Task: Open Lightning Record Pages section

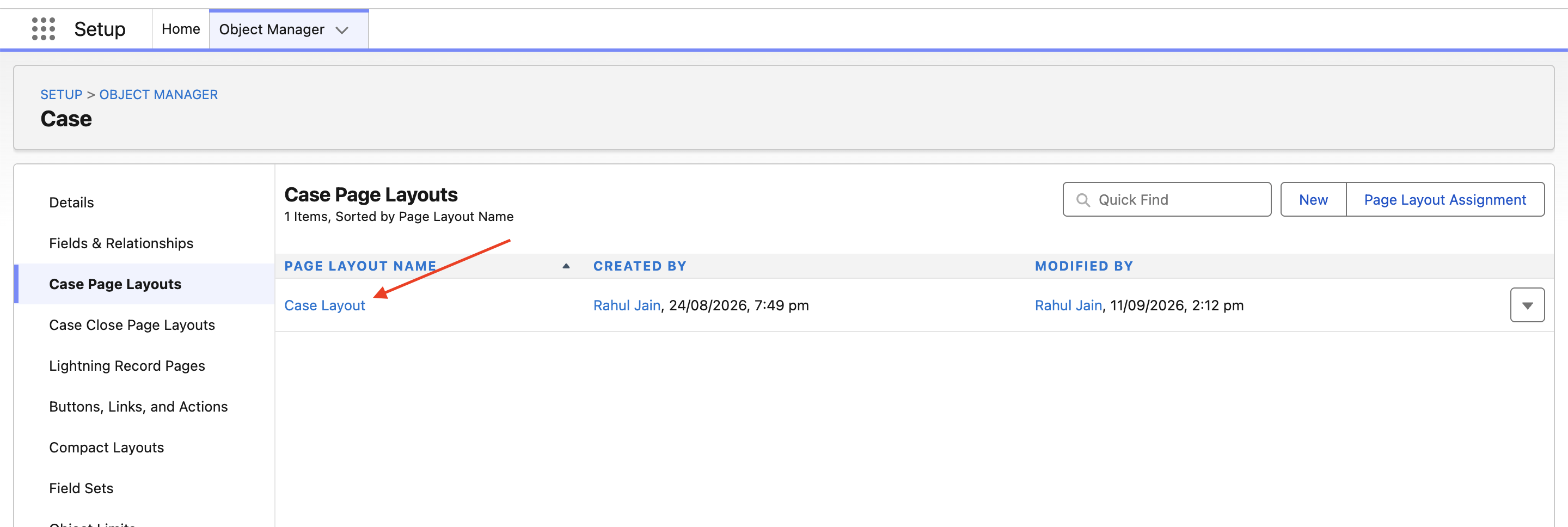Action: click(127, 365)
